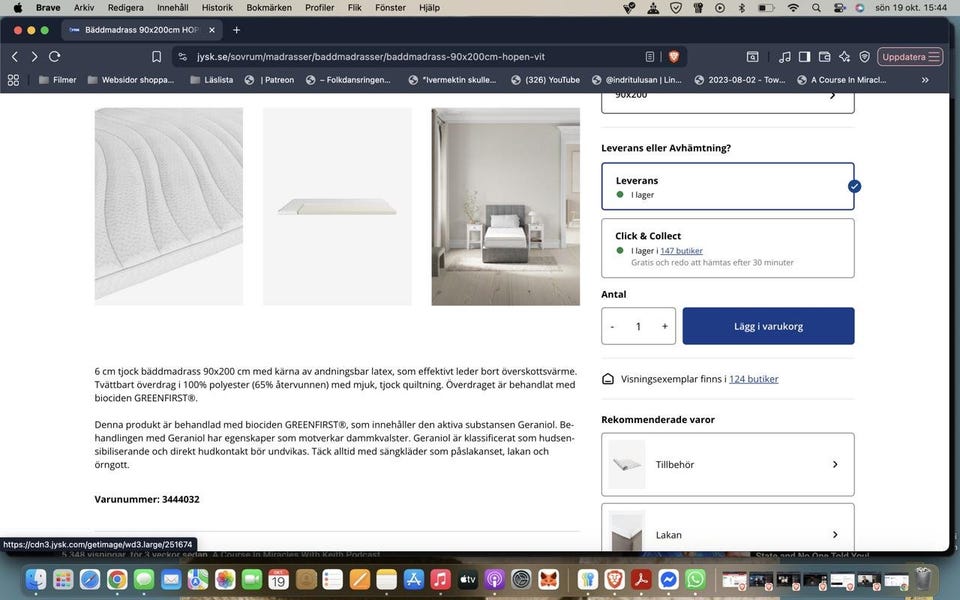Open Brave Shields lion icon
Viewport: 960px width, 600px height.
click(673, 57)
